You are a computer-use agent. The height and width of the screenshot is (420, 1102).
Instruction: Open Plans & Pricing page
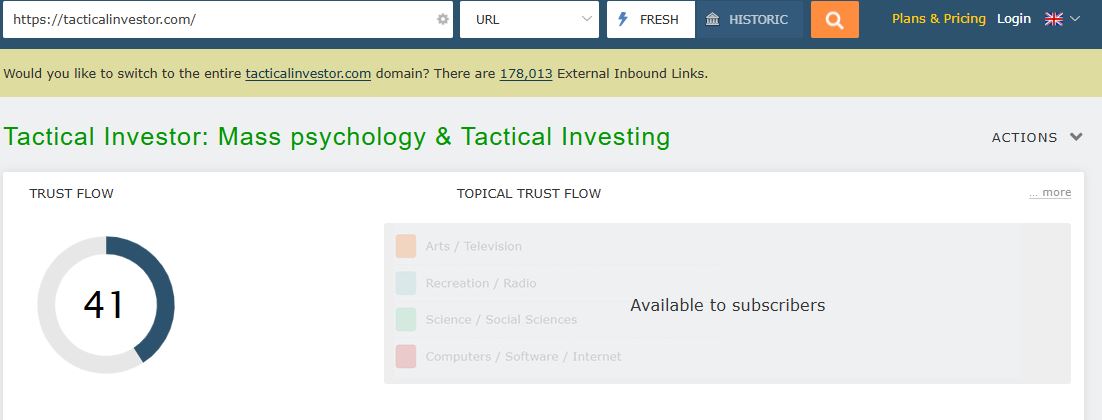coord(938,19)
